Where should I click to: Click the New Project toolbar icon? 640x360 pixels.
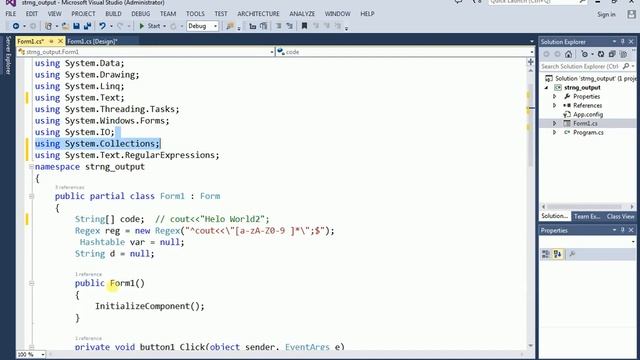(49, 26)
